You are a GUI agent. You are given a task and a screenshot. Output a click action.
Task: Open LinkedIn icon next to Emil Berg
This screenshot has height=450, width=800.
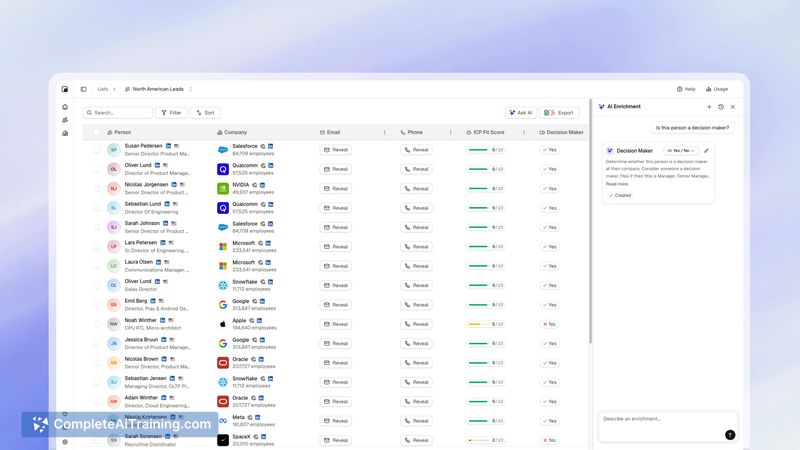pyautogui.click(x=153, y=301)
